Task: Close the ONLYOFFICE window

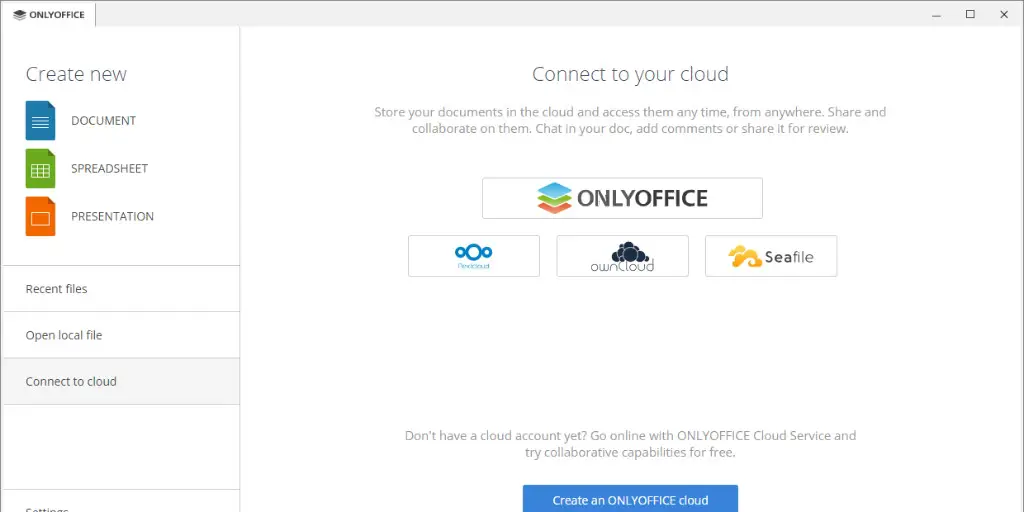Action: point(1004,14)
